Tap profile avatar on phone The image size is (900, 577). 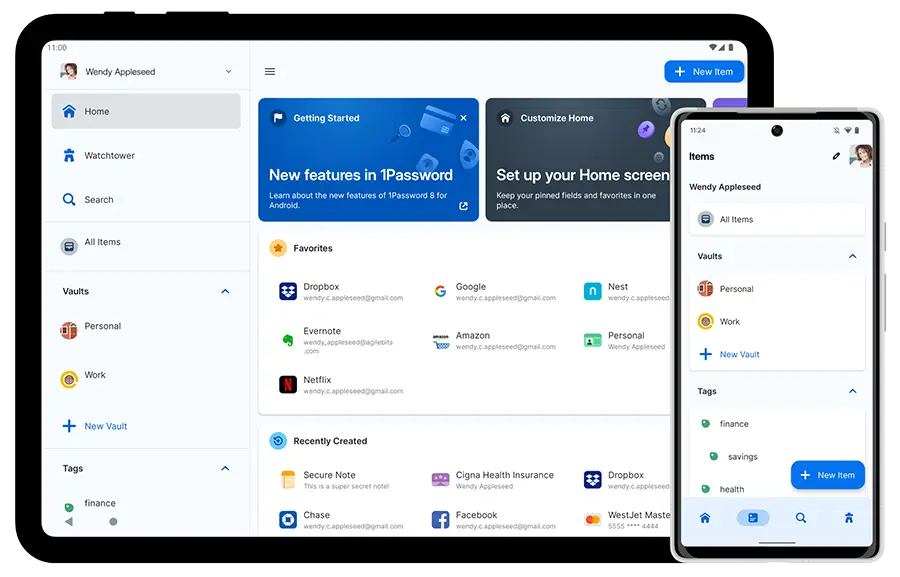pos(861,156)
